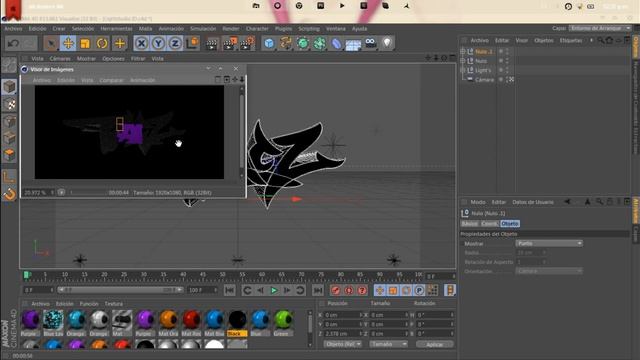Go to start of timeline
The width and height of the screenshot is (640, 360).
pyautogui.click(x=230, y=290)
